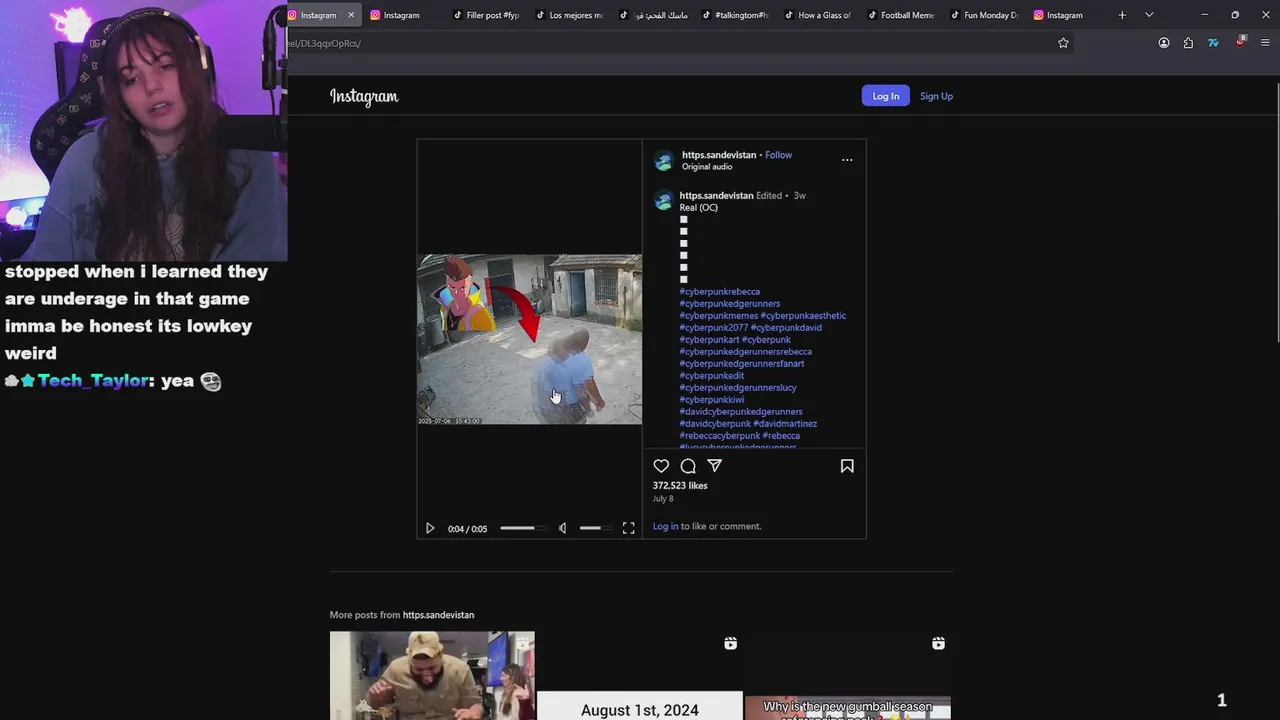
Task: Switch to the 'How a Glass of' tab
Action: pyautogui.click(x=817, y=15)
